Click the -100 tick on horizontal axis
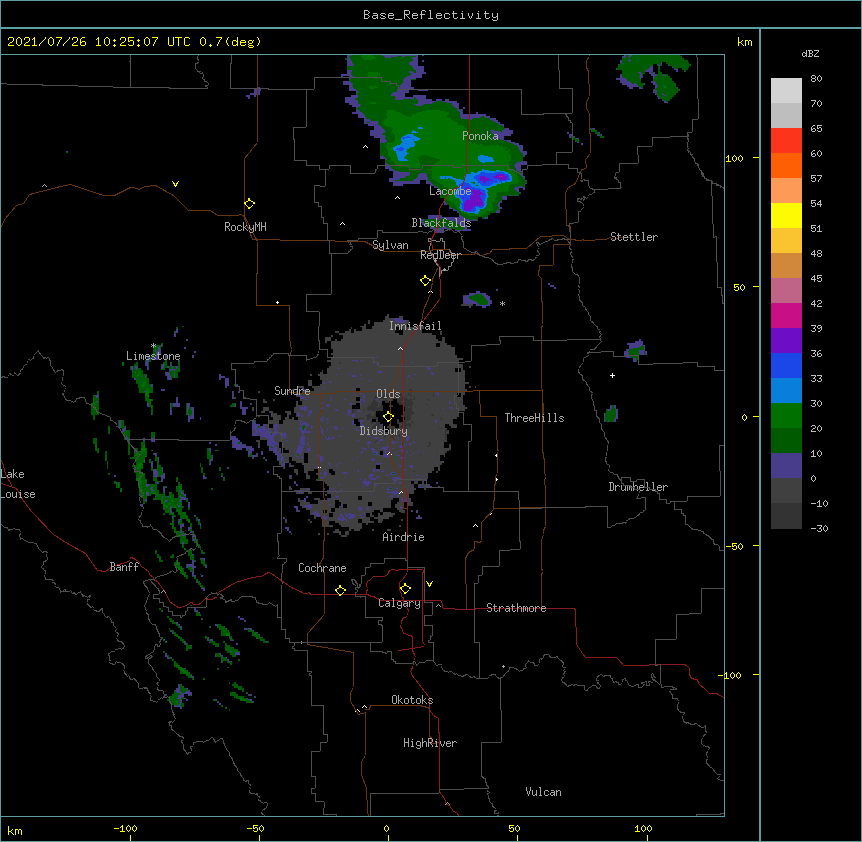 point(125,828)
